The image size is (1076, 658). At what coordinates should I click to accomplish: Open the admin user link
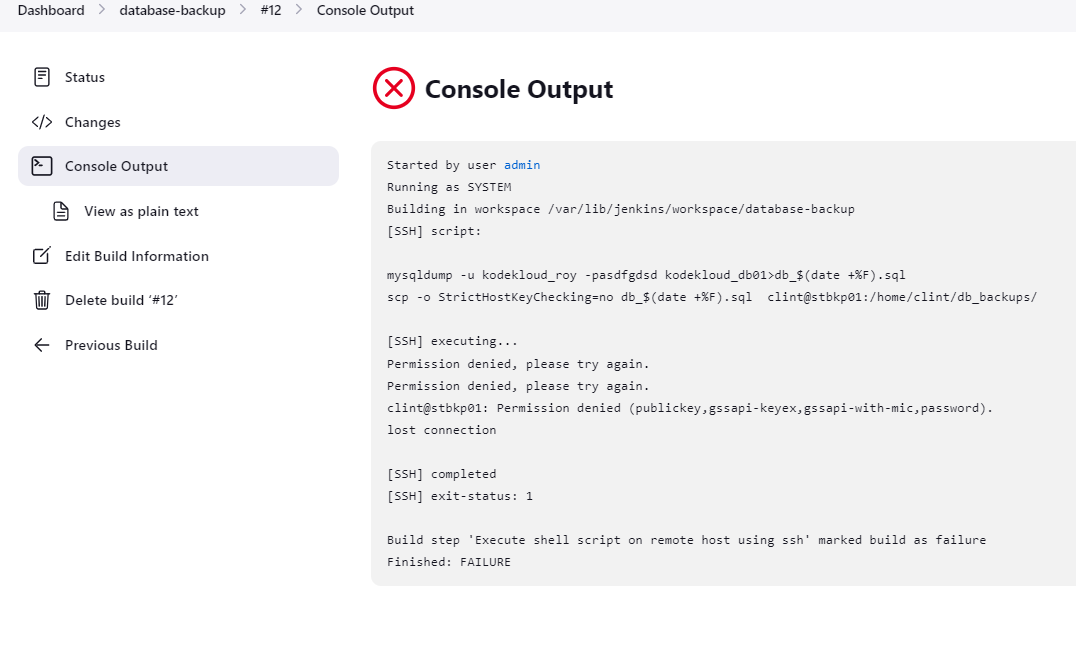tap(522, 165)
